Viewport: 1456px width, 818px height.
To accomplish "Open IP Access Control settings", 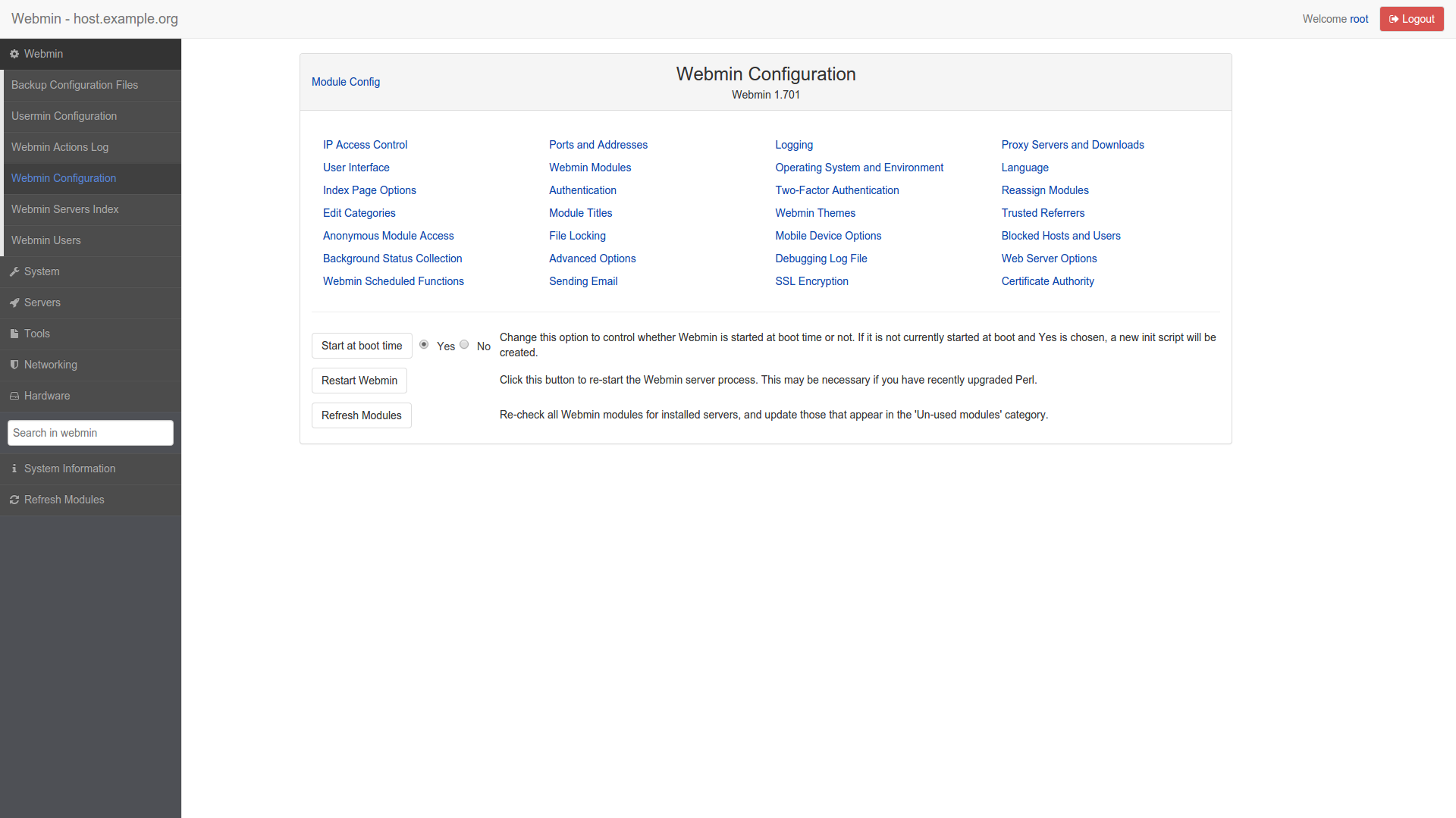I will coord(365,145).
